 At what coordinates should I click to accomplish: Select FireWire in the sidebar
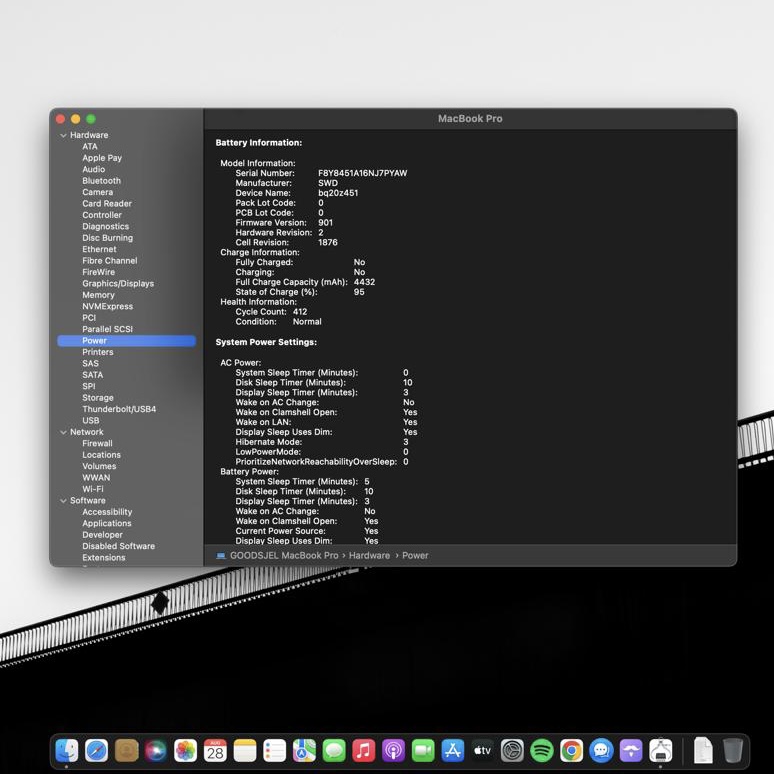coord(99,272)
